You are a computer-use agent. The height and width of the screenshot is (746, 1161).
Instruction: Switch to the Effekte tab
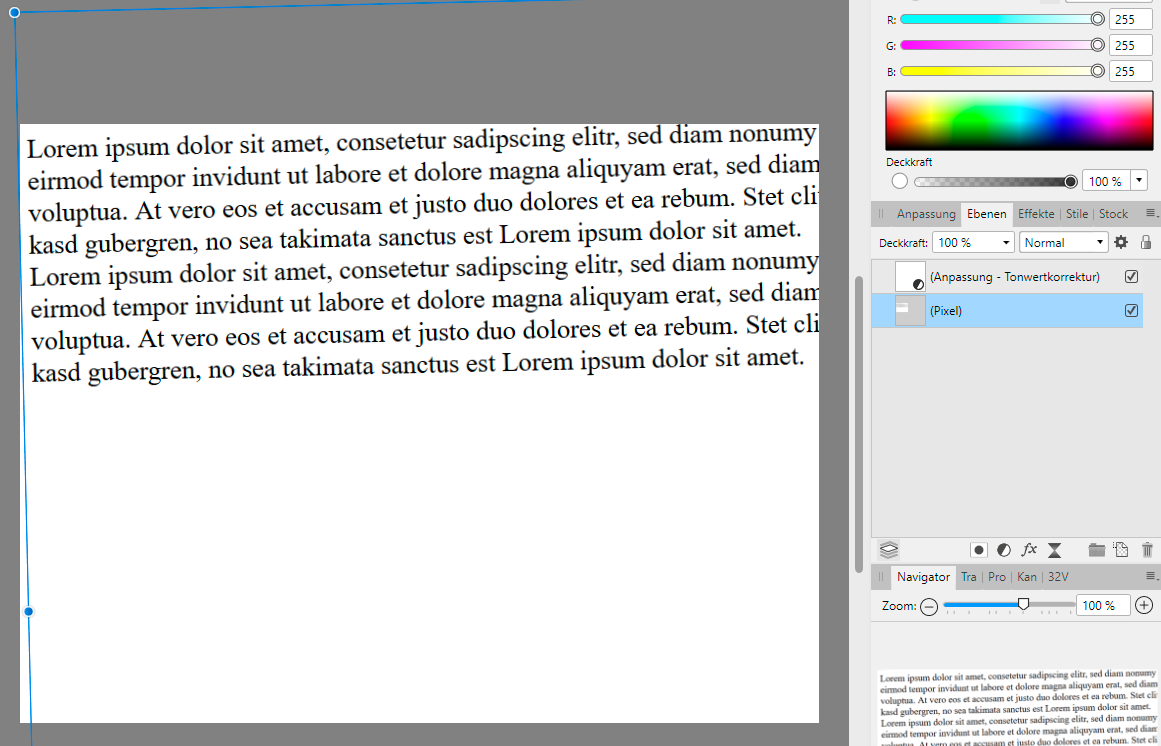point(1036,213)
